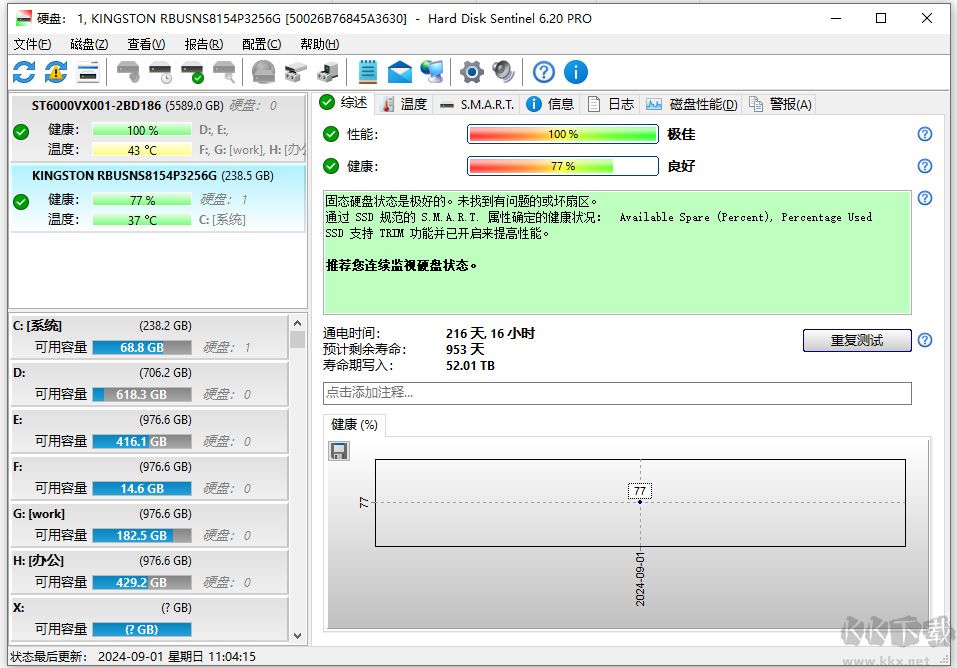957x668 pixels.
Task: Click the globe network monitor toolbar icon
Action: [x=432, y=72]
